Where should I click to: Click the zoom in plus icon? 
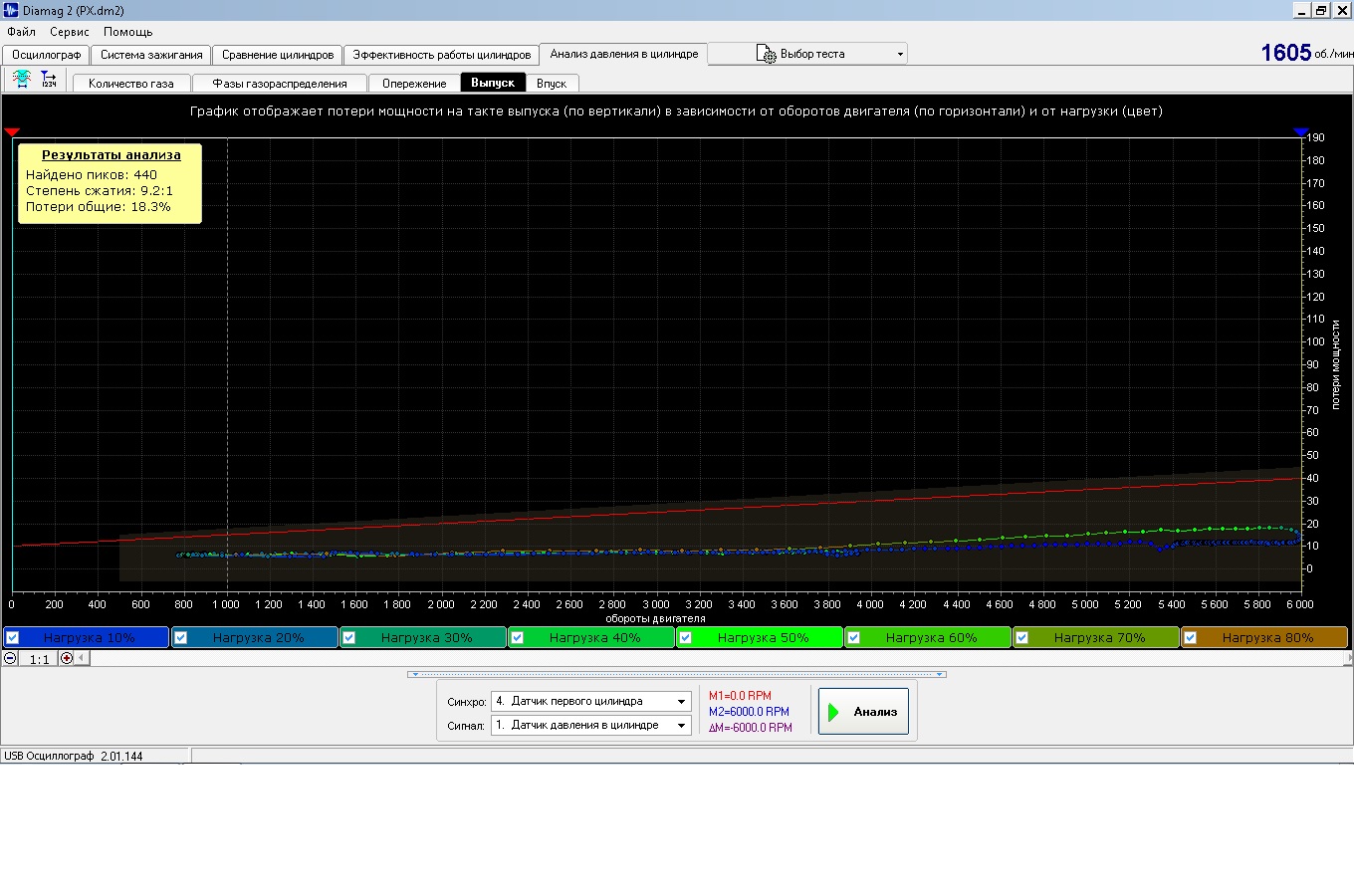click(67, 658)
